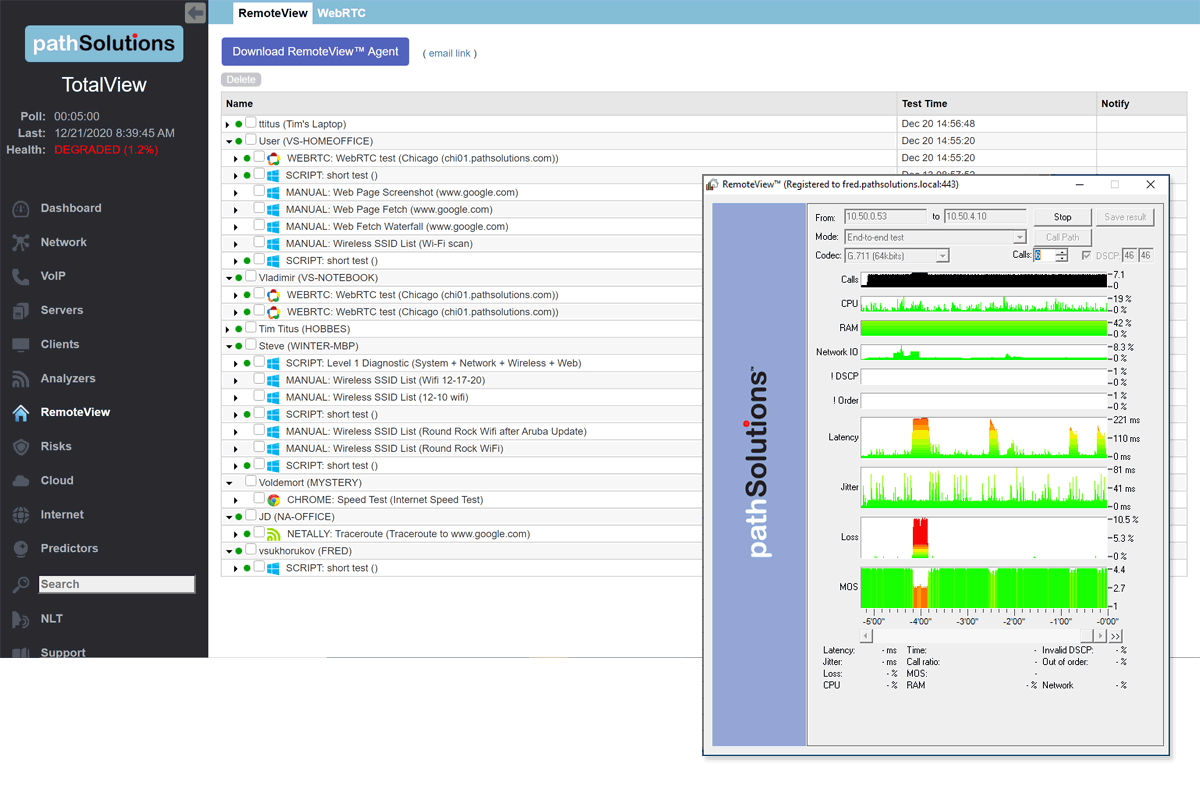Expand the Voldemort (MYSTERY) tree entry

pyautogui.click(x=228, y=482)
